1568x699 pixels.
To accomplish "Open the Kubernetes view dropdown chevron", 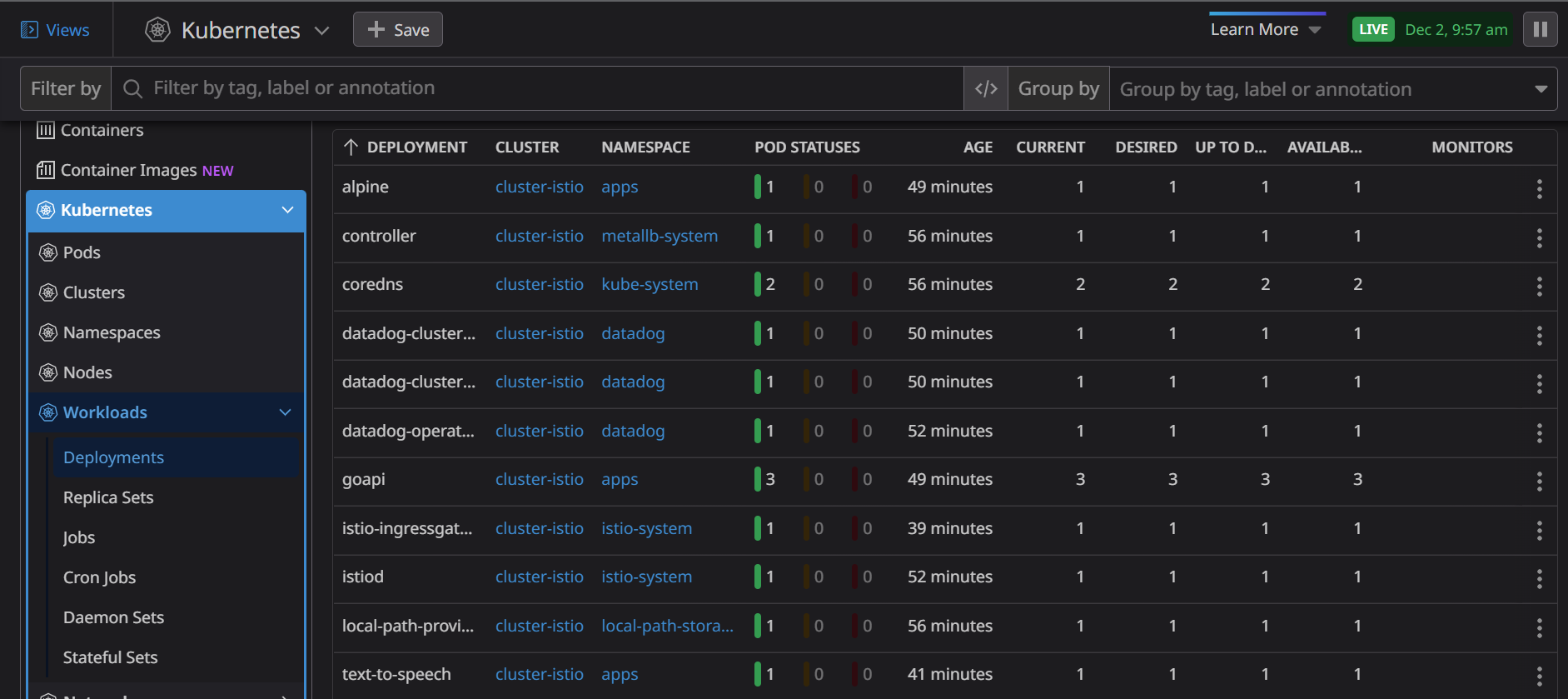I will click(321, 31).
